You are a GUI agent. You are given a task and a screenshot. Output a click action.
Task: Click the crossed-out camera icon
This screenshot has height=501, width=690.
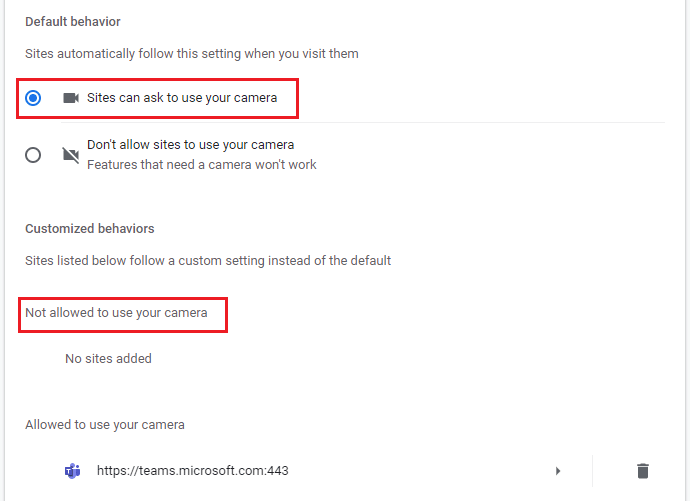point(71,155)
